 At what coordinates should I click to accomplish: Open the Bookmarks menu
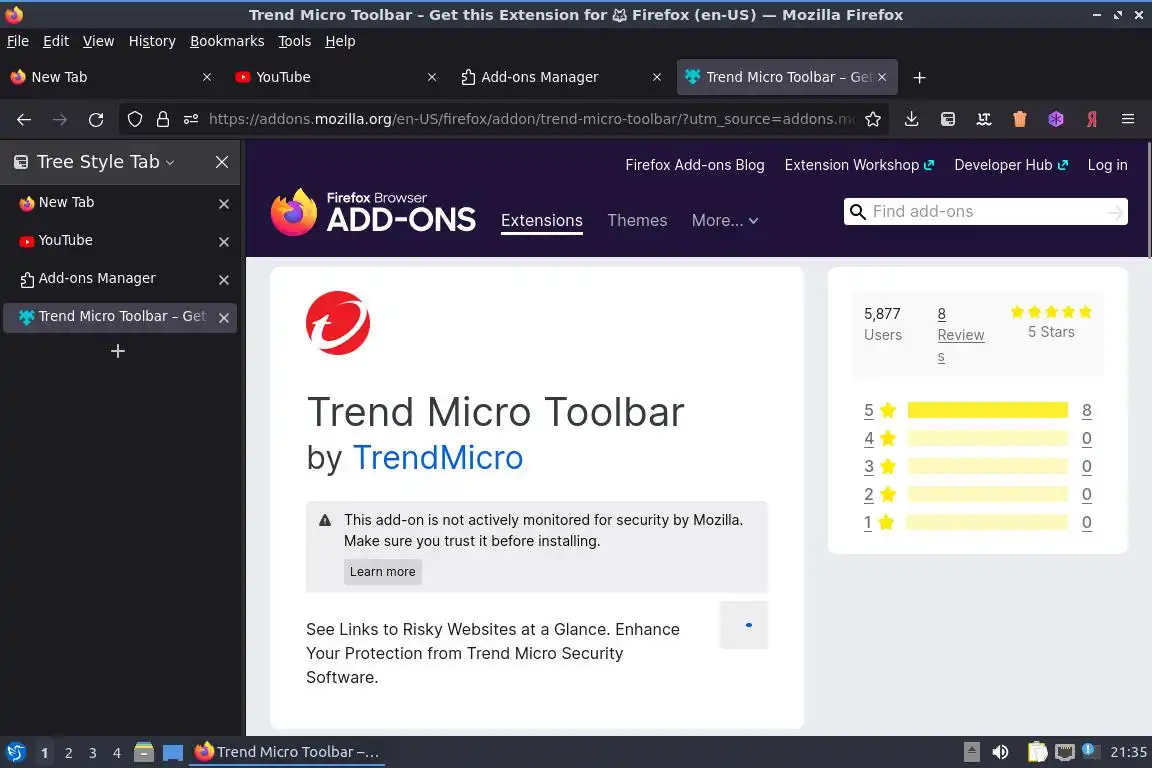[x=227, y=41]
